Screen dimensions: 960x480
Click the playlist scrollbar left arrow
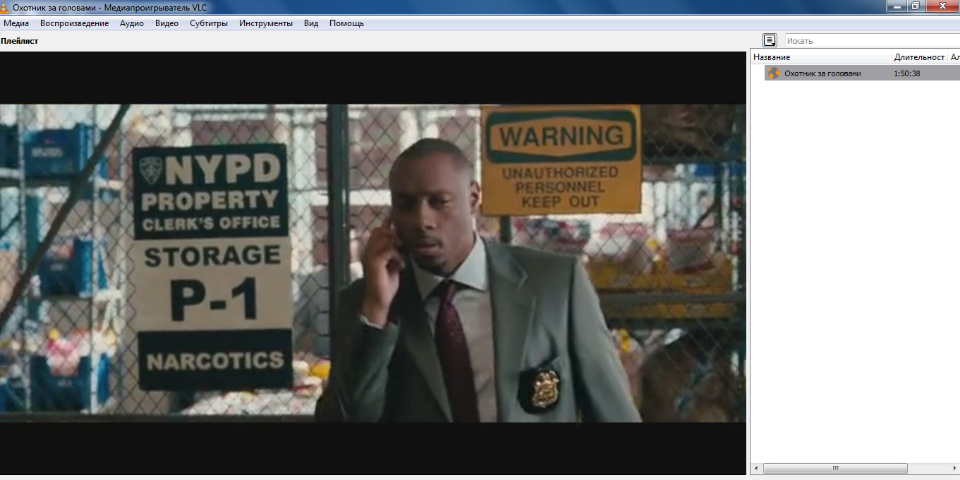[x=757, y=468]
